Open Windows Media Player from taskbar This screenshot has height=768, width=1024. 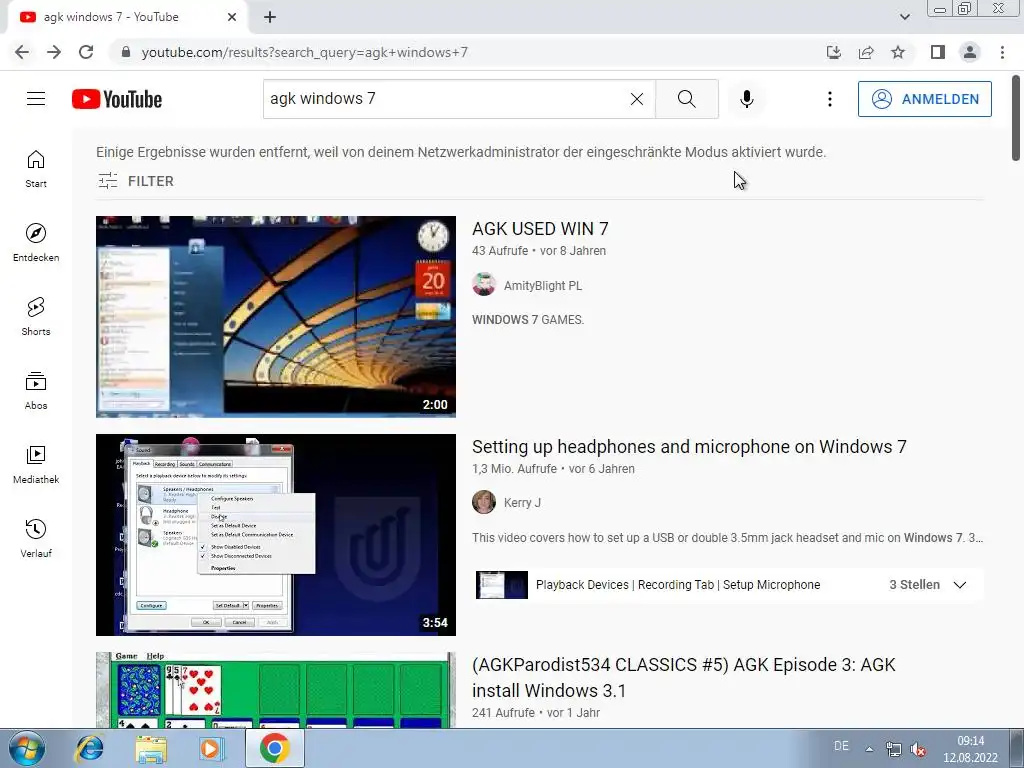pos(212,748)
